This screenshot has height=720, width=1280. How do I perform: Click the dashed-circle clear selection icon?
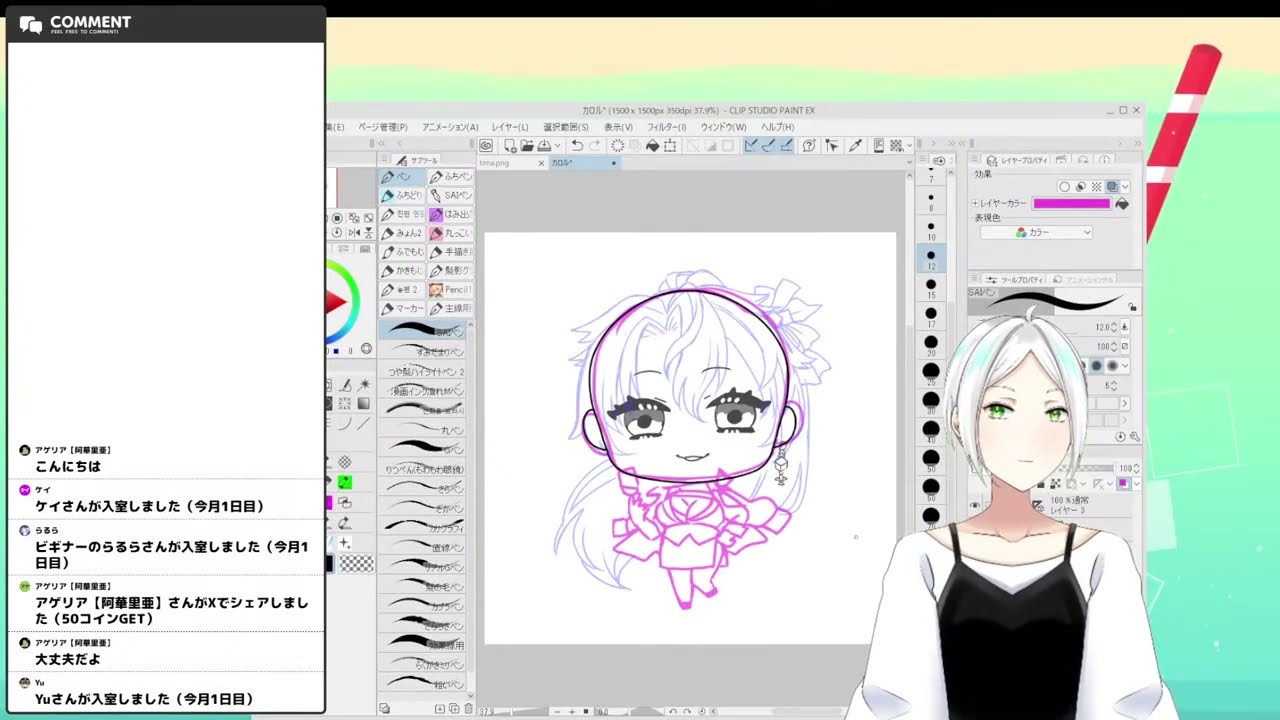(618, 145)
